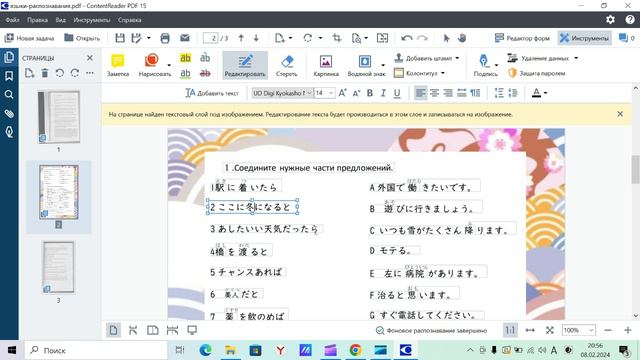The width and height of the screenshot is (640, 360).
Task: Close the Страницы pages panel
Action: click(90, 58)
